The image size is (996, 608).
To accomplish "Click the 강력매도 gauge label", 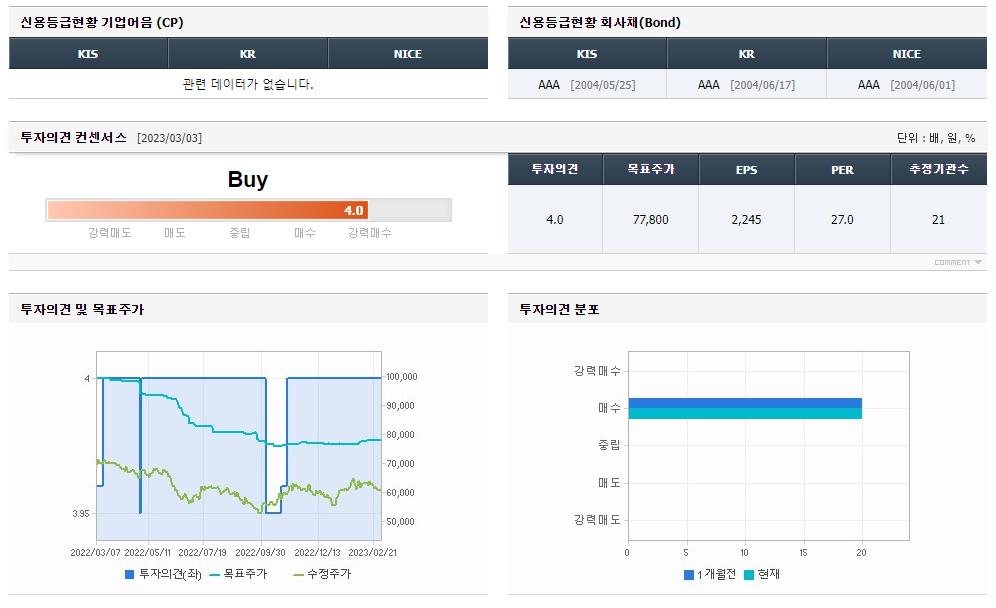I will tap(109, 233).
